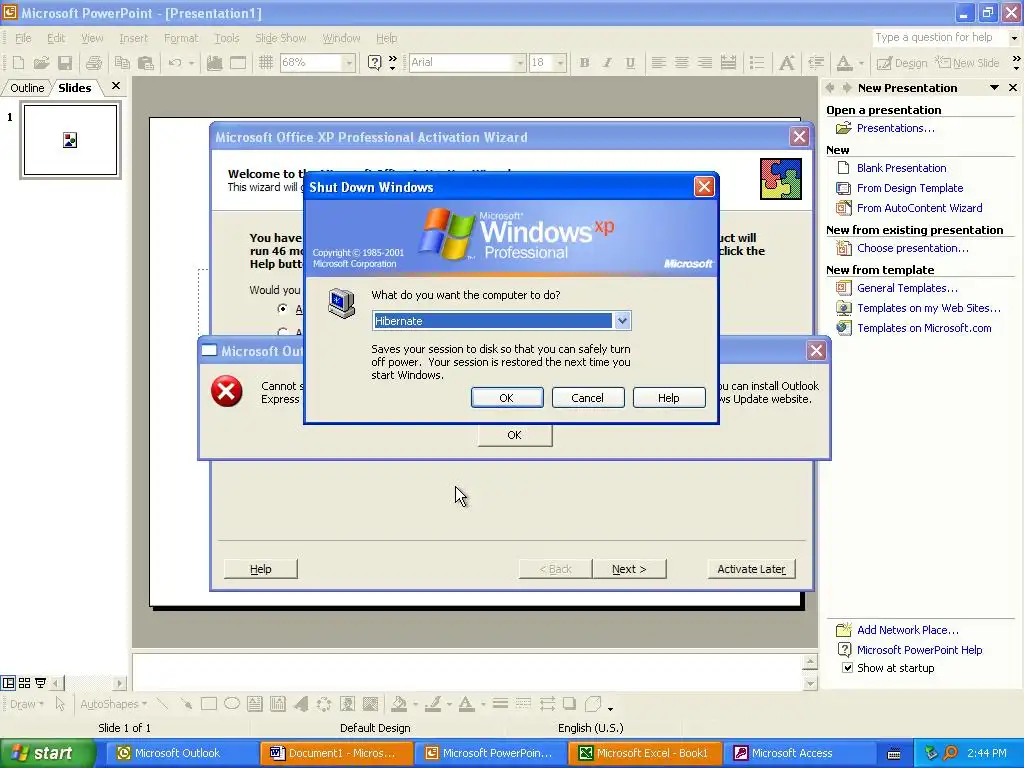Open the New Presentation task pane menu arrow
This screenshot has height=768, width=1024.
(994, 88)
